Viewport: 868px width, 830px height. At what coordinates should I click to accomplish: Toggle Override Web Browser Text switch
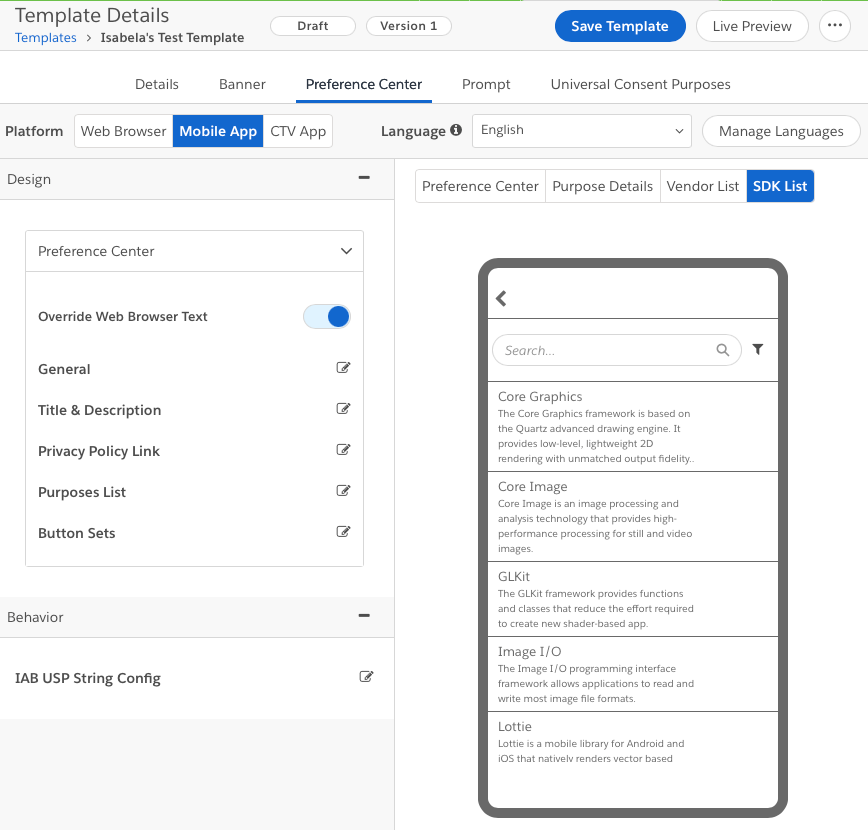327,317
